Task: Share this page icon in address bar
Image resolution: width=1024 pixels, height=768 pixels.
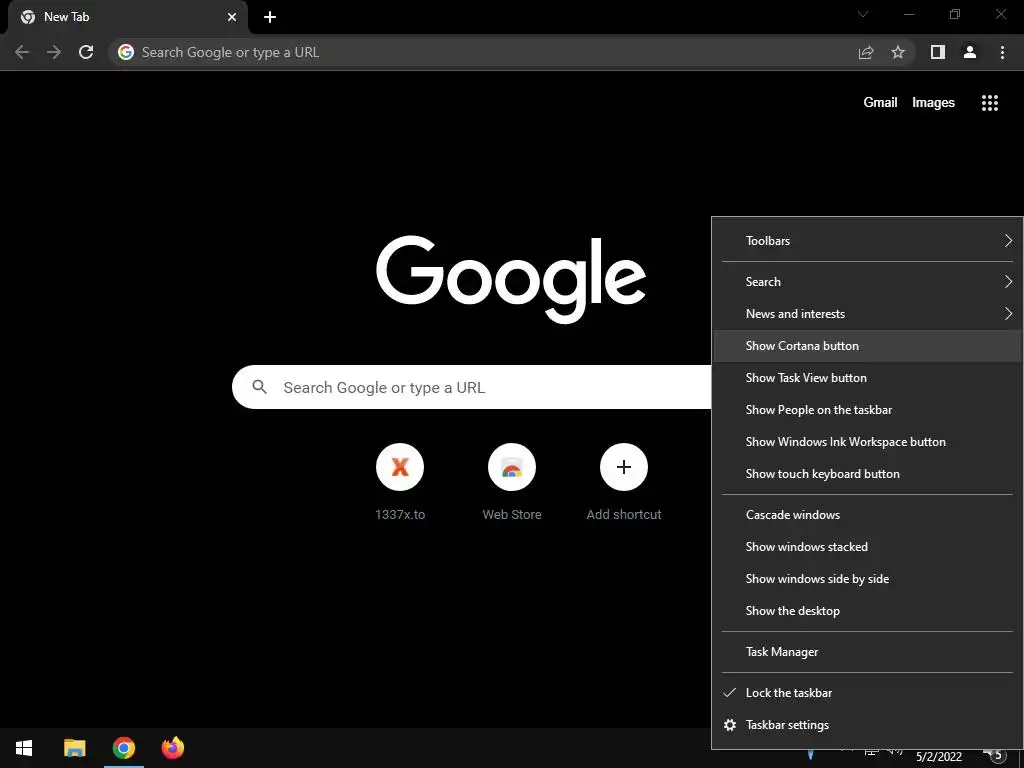Action: 866,52
